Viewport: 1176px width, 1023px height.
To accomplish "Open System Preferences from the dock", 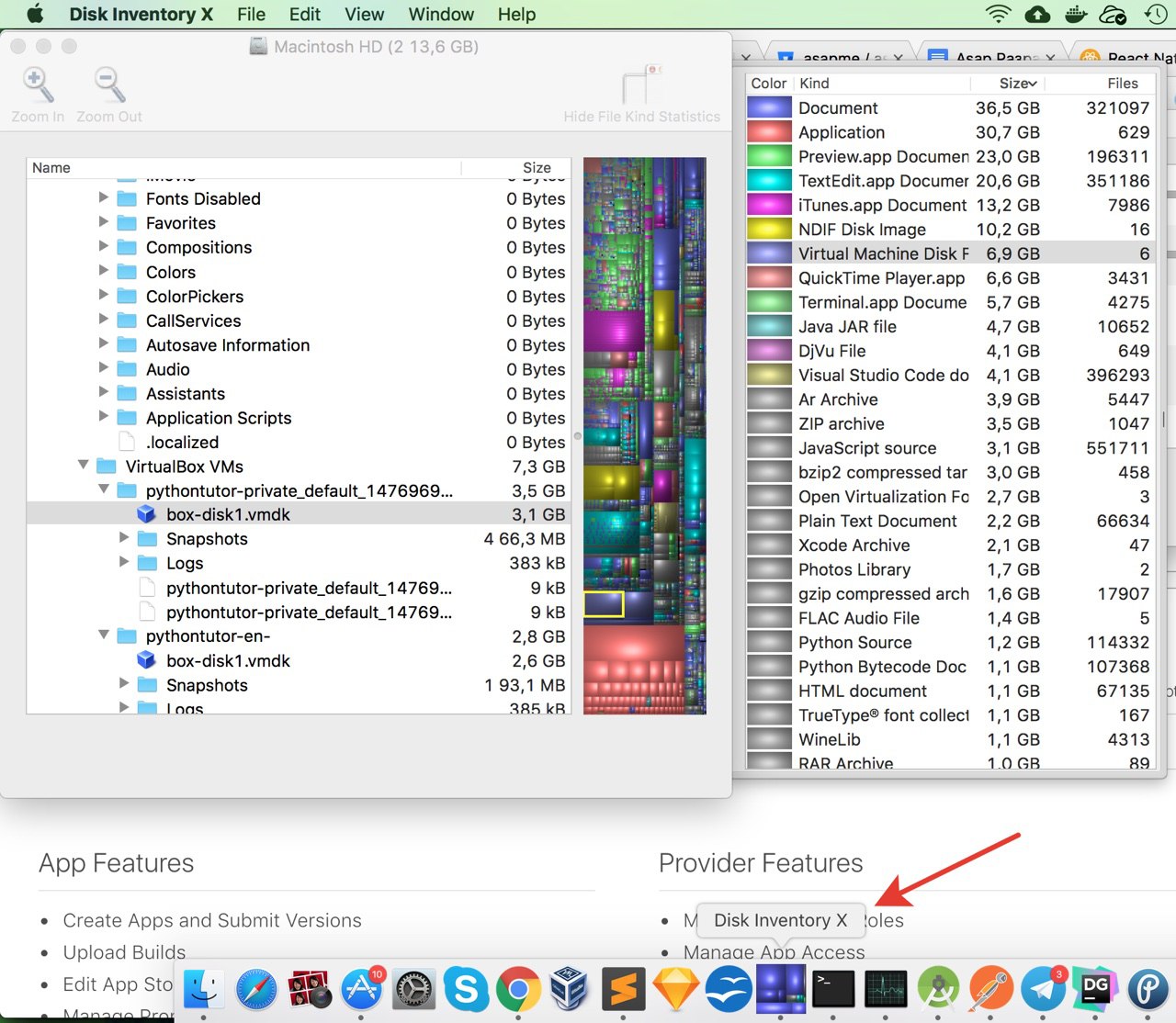I will coord(413,989).
